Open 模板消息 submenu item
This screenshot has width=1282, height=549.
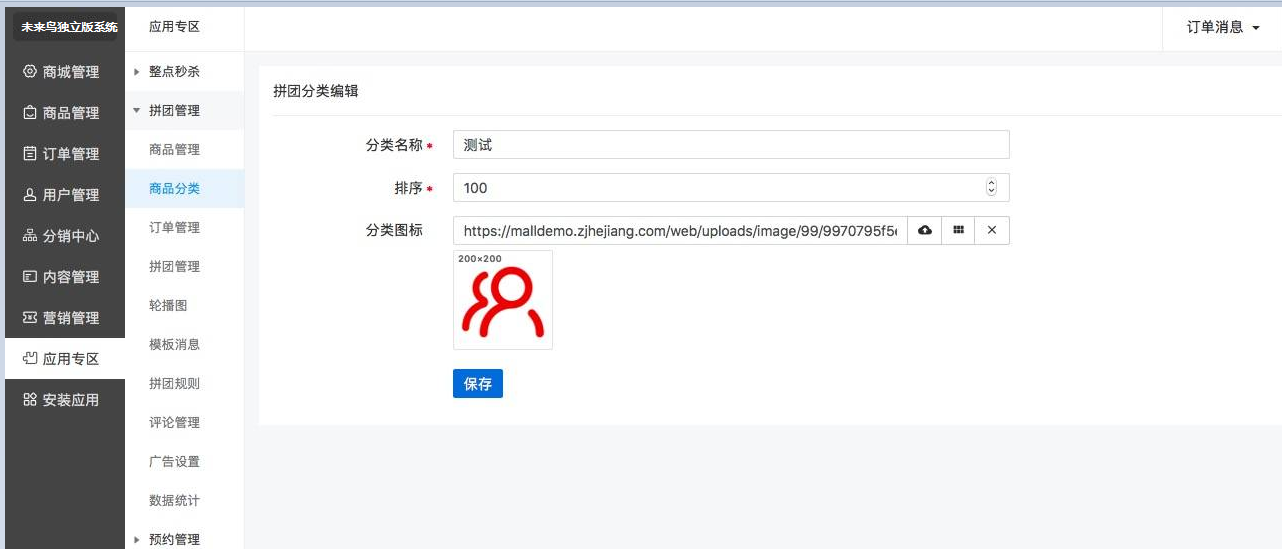tap(184, 345)
